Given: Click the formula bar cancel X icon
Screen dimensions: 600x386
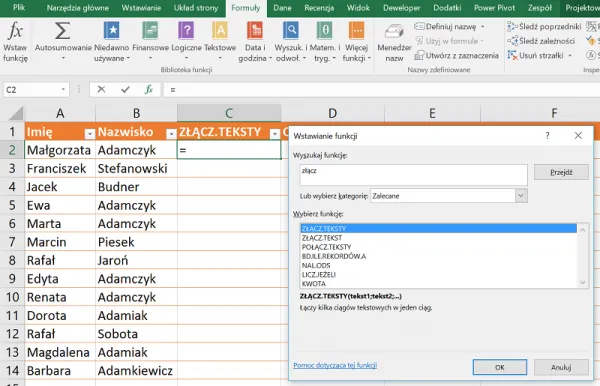Looking at the screenshot, I should click(101, 90).
